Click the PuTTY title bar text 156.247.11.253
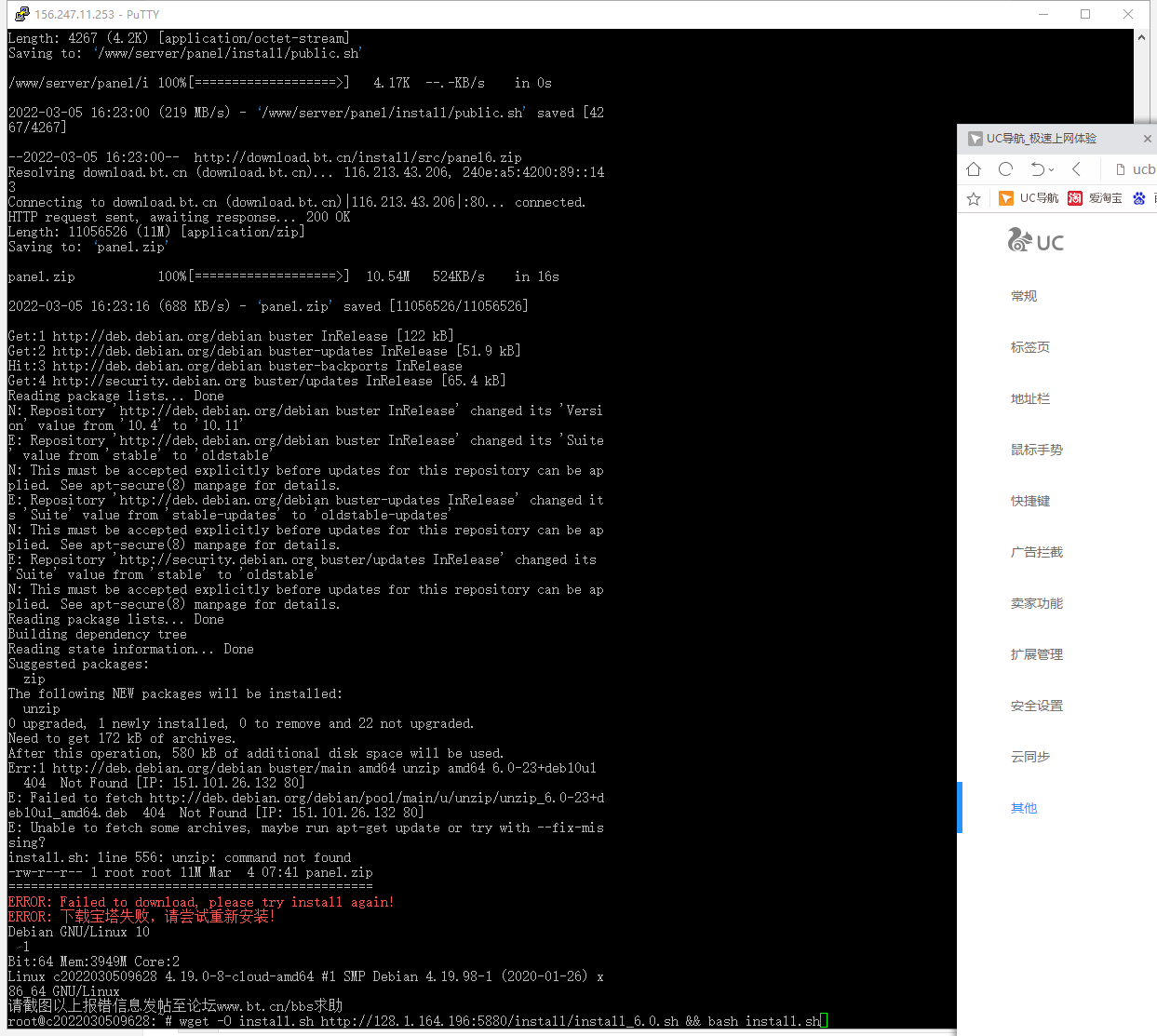 [75, 14]
